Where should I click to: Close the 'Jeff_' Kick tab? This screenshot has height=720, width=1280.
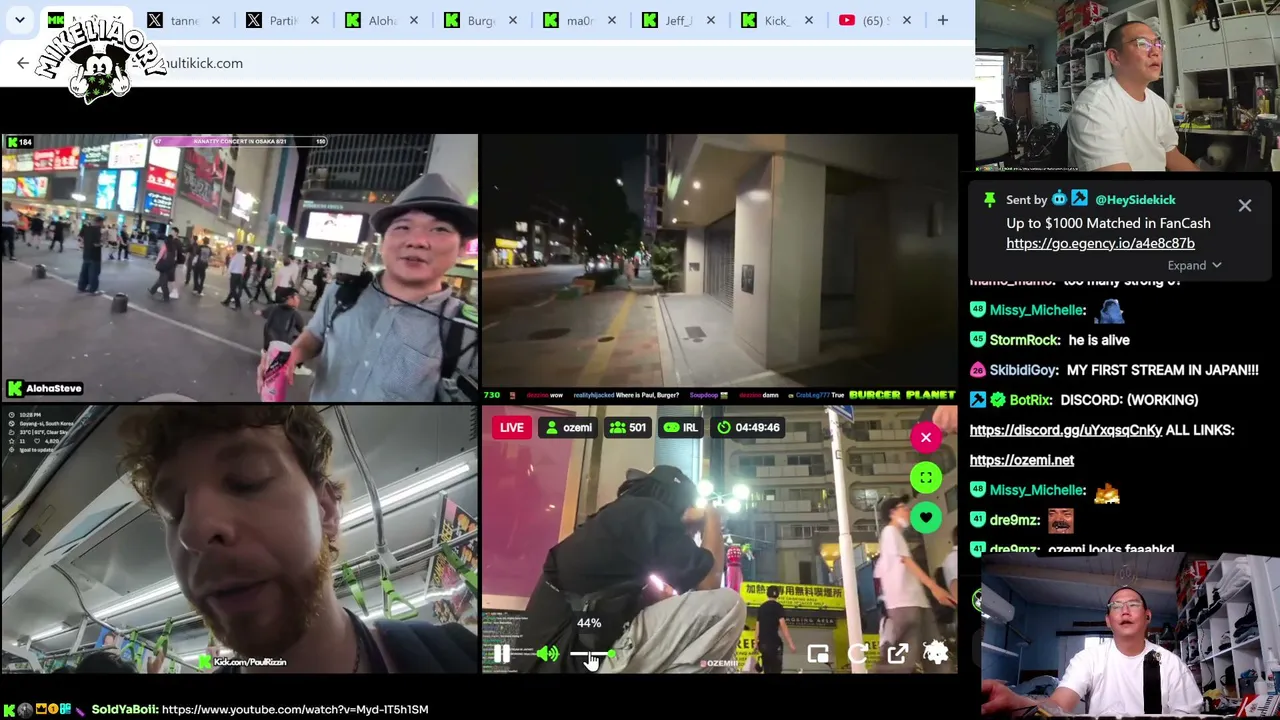click(710, 20)
